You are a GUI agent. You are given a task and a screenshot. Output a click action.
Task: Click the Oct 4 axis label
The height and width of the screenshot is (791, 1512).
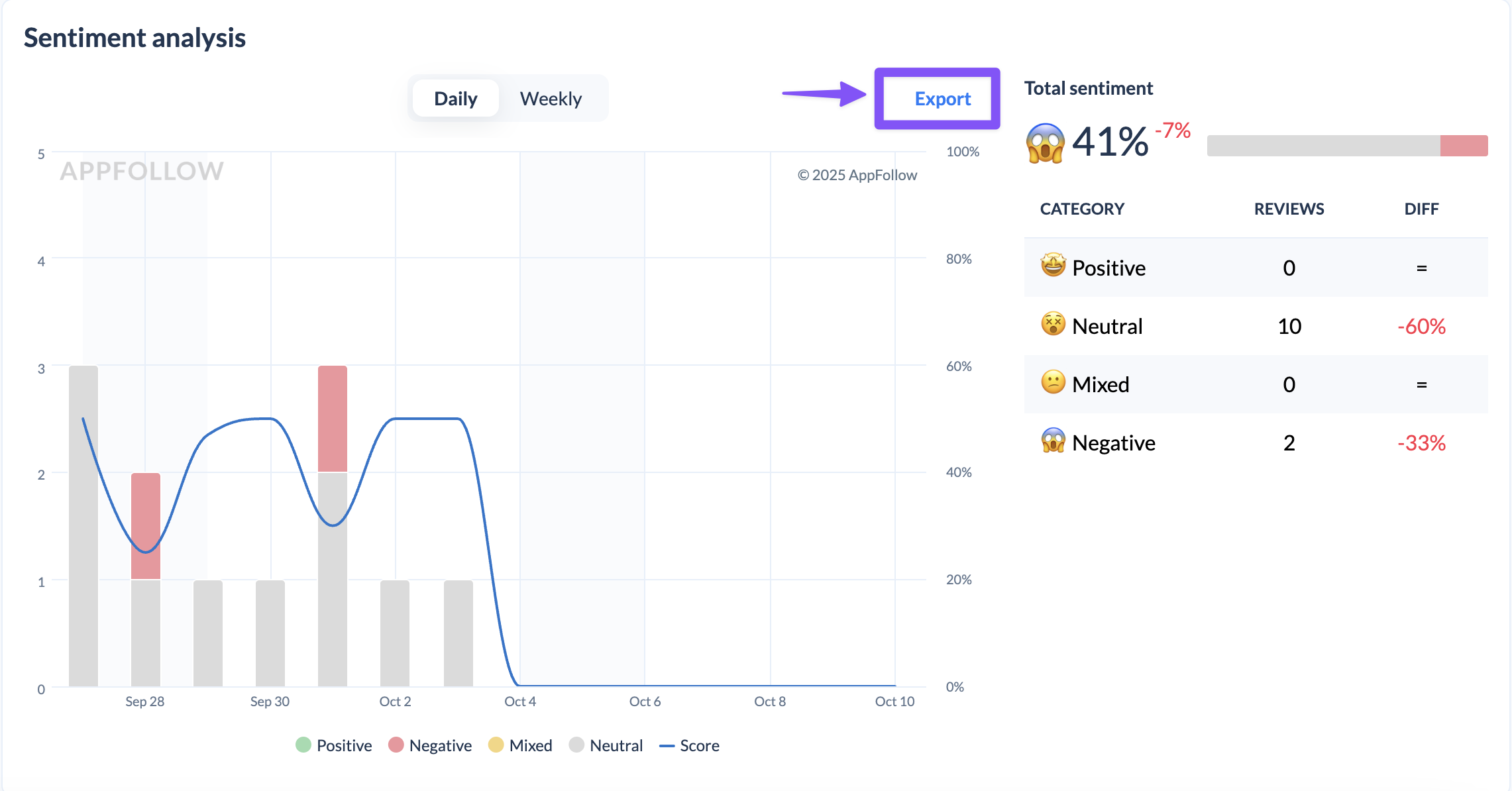pos(520,701)
